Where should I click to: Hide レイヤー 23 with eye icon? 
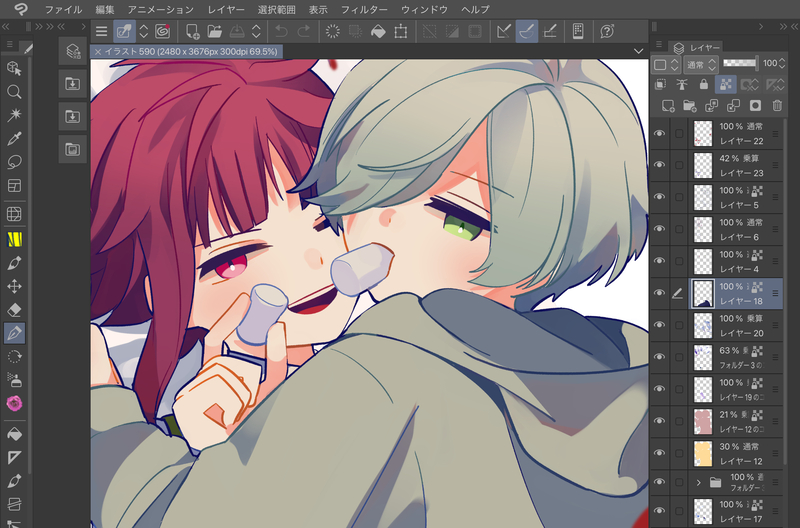660,165
